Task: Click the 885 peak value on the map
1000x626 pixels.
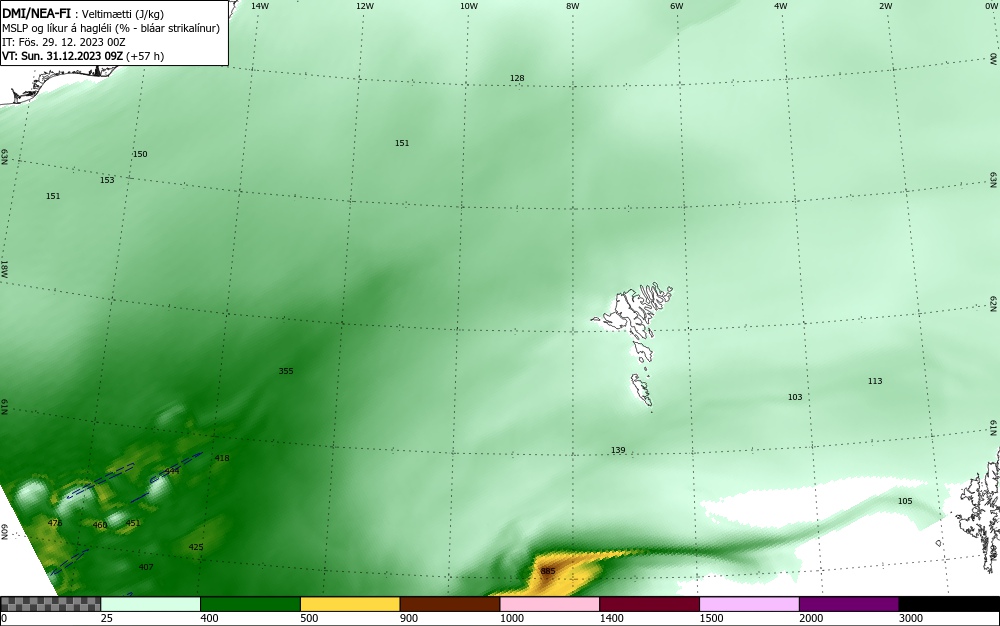Action: (548, 571)
